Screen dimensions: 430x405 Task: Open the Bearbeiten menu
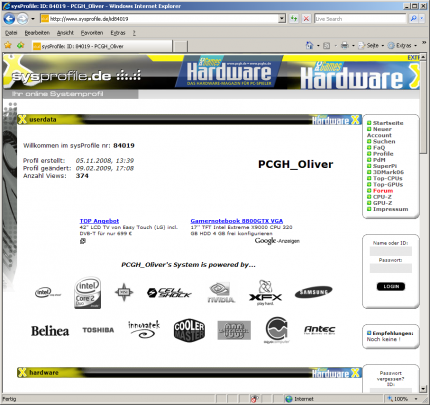point(37,33)
